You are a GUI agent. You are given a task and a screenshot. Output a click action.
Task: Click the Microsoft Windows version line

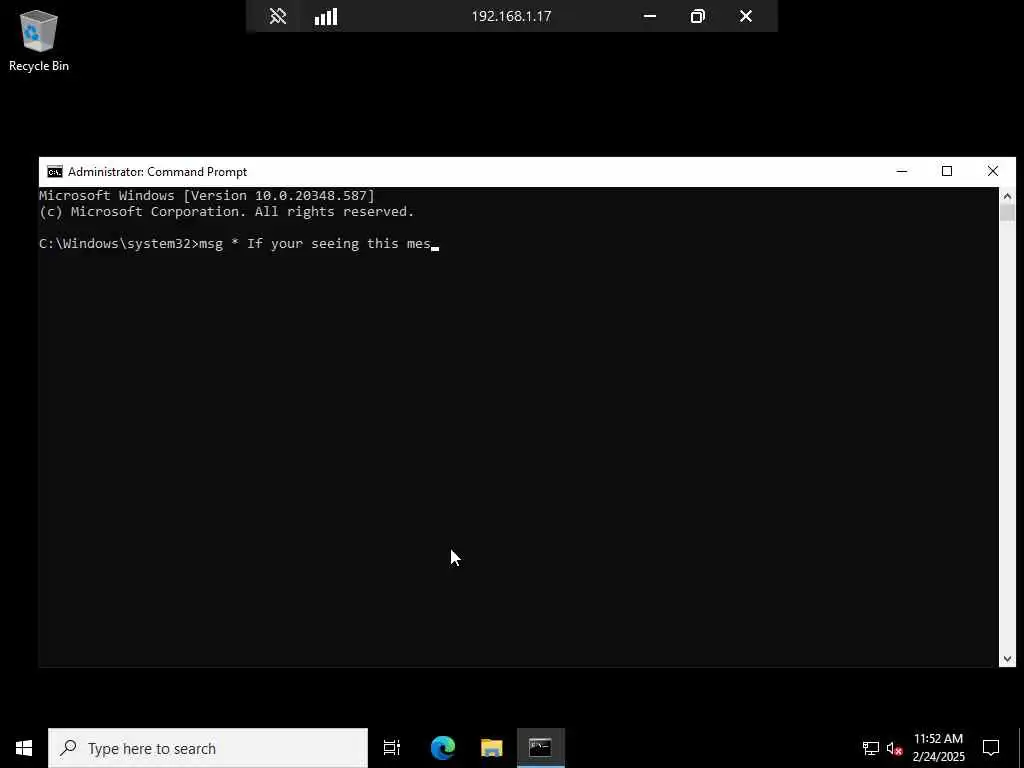tap(207, 195)
